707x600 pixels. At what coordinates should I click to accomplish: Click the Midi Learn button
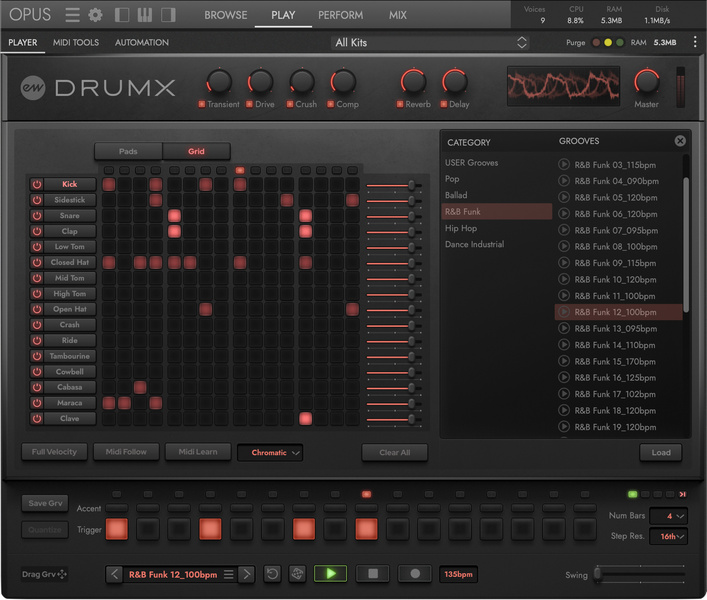click(198, 452)
